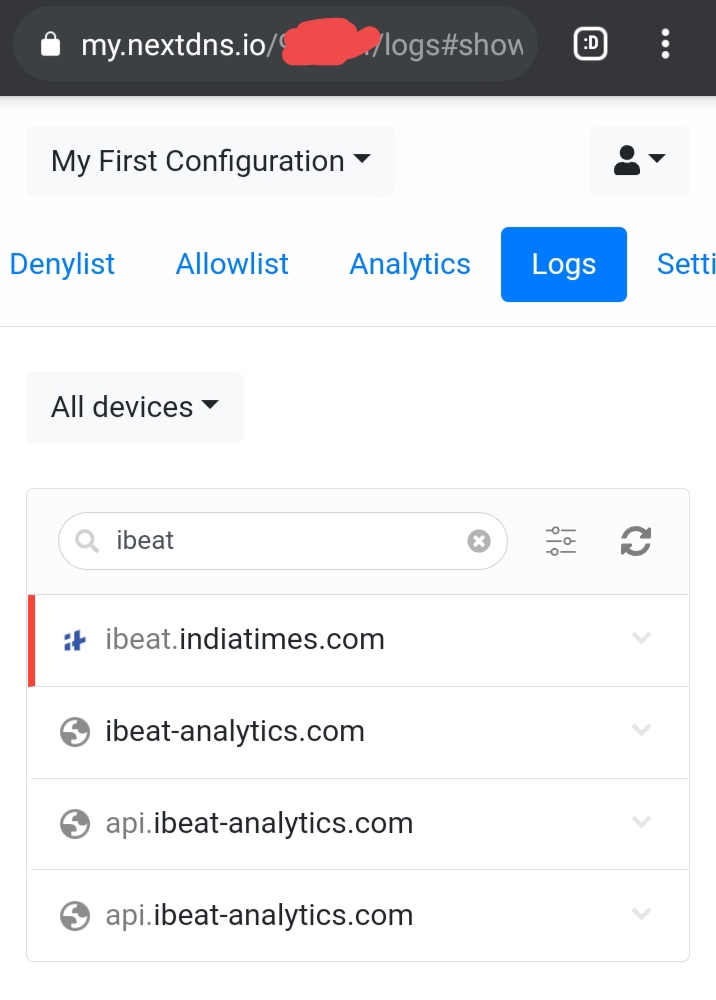Open the Denylist tab
This screenshot has width=716, height=1000.
pyautogui.click(x=62, y=264)
